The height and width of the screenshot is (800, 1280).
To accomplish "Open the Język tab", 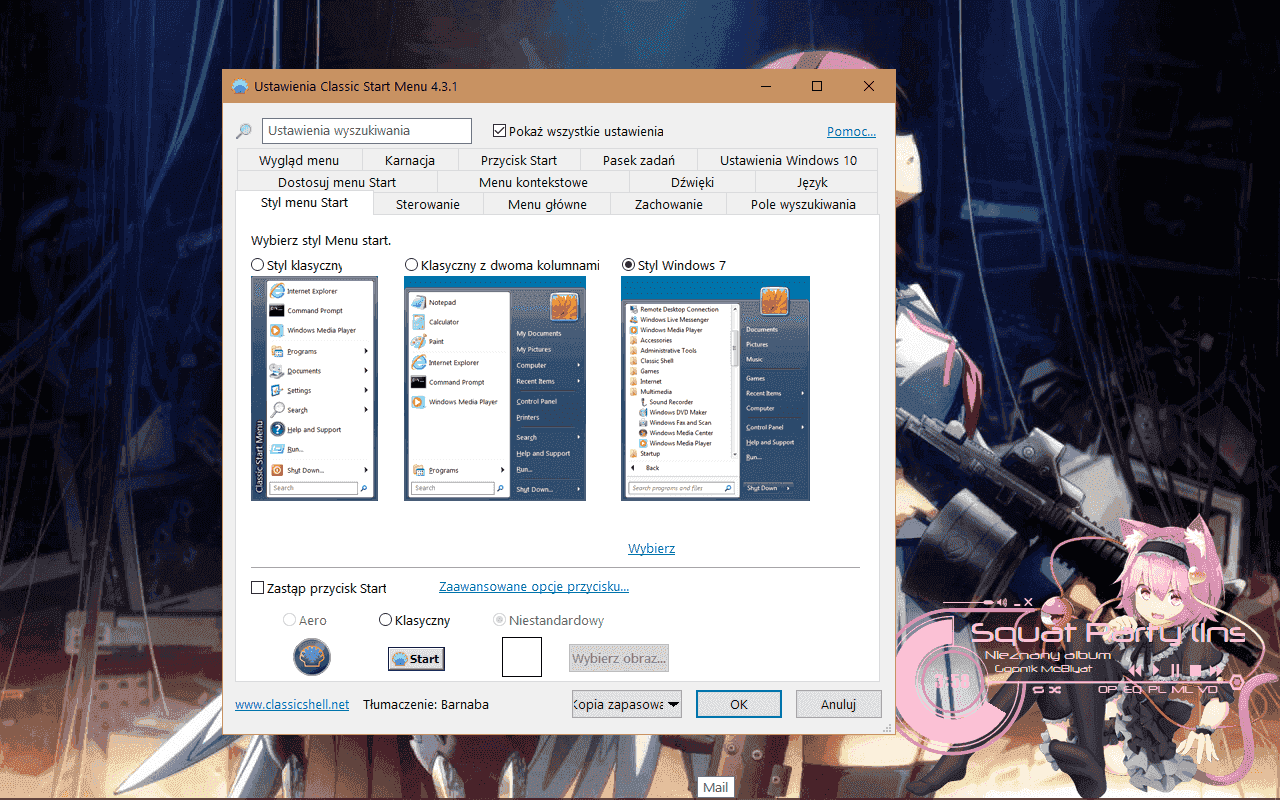I will (812, 182).
